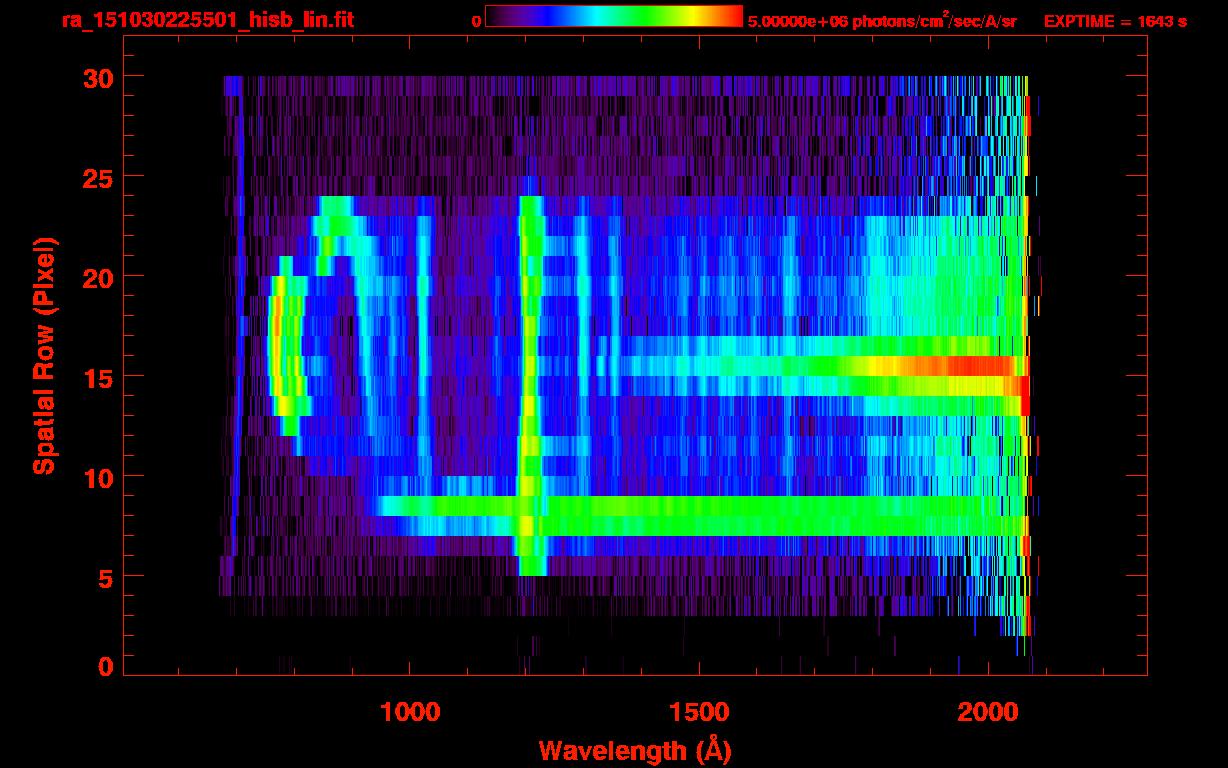Click the y-axis tick label 15
This screenshot has height=768, width=1228.
(97, 376)
